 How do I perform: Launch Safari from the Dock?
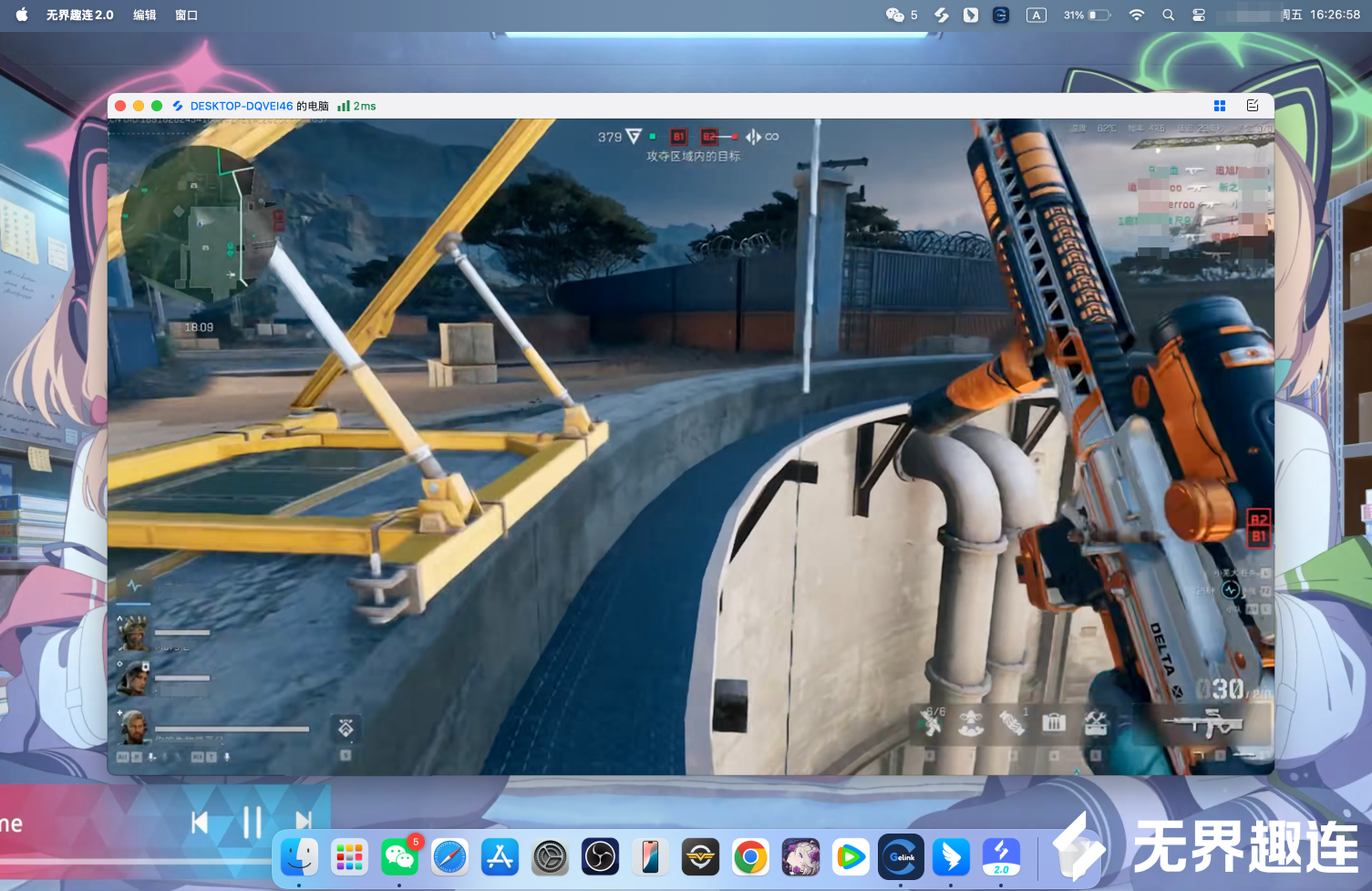click(450, 857)
